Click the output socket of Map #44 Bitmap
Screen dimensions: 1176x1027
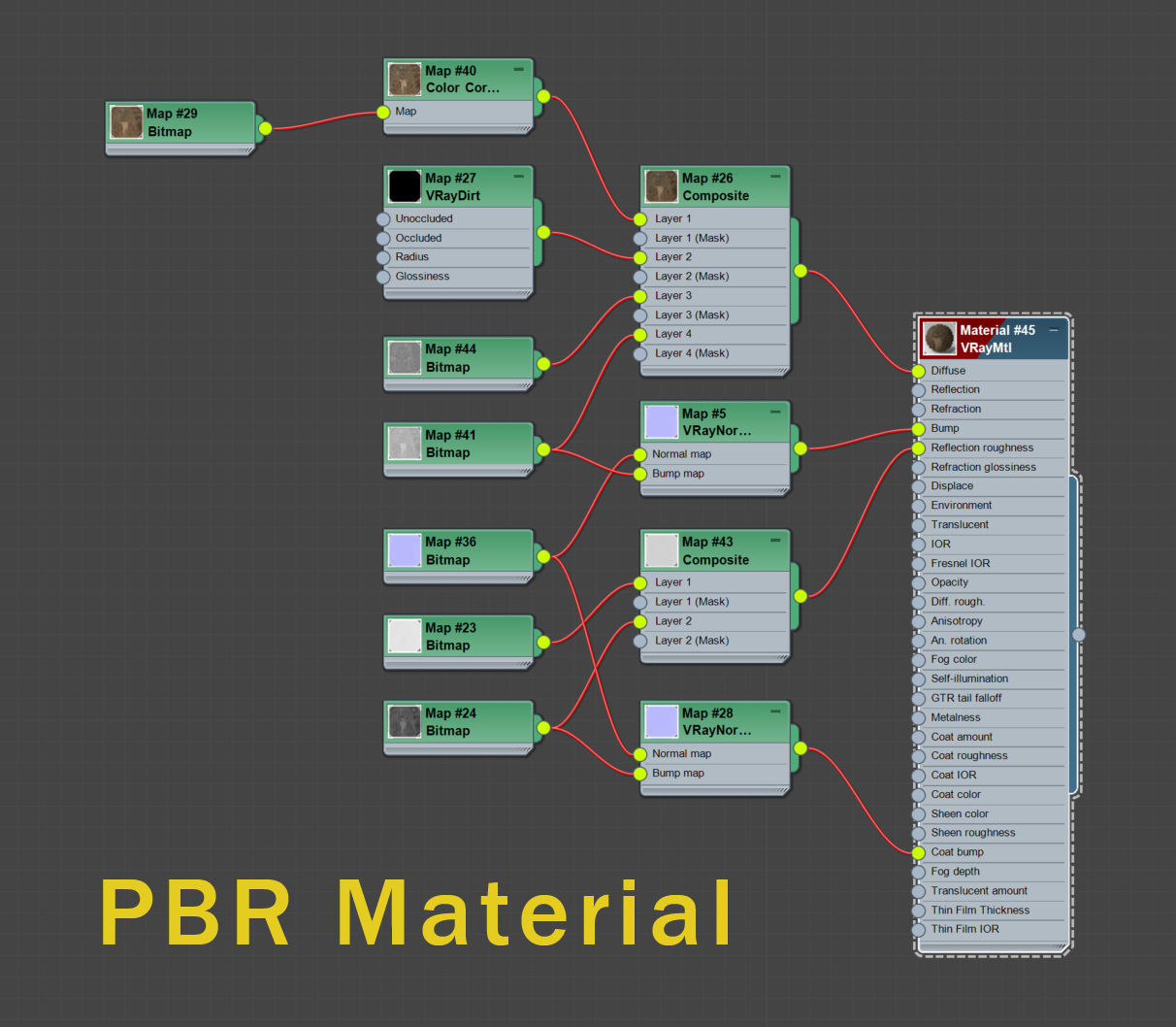click(x=543, y=364)
